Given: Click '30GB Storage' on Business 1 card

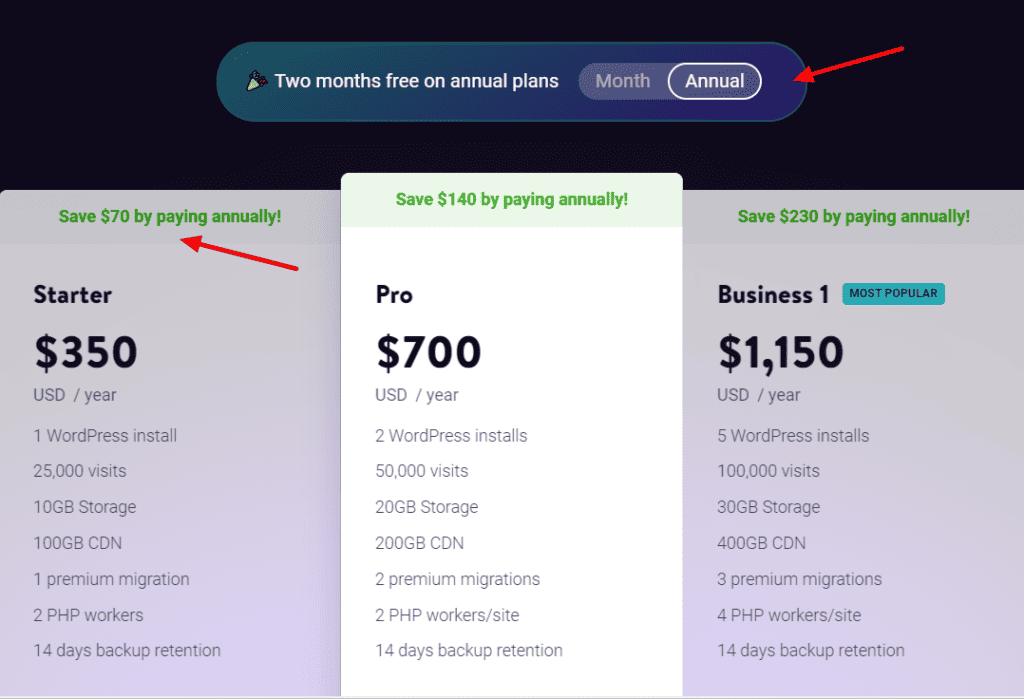Looking at the screenshot, I should (768, 506).
